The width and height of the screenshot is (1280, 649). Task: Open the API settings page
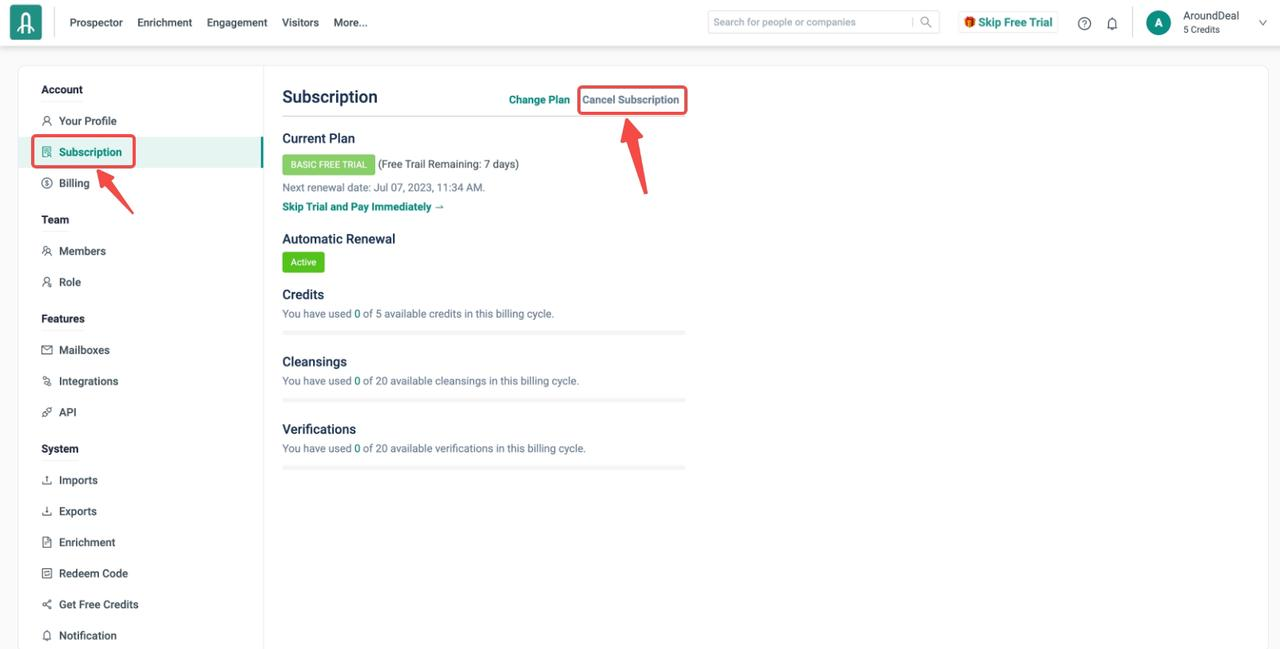tap(67, 412)
